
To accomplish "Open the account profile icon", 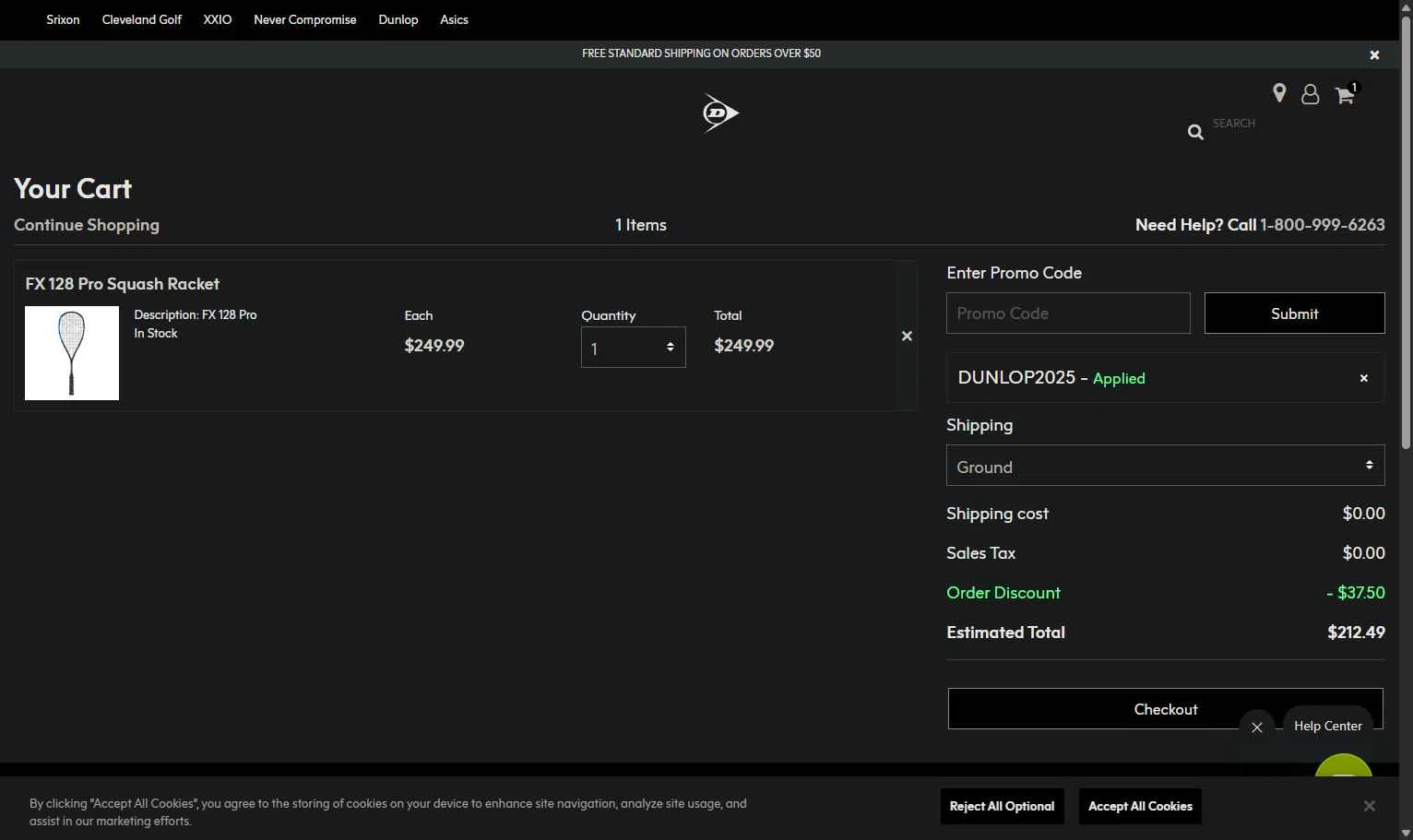I will pyautogui.click(x=1310, y=94).
